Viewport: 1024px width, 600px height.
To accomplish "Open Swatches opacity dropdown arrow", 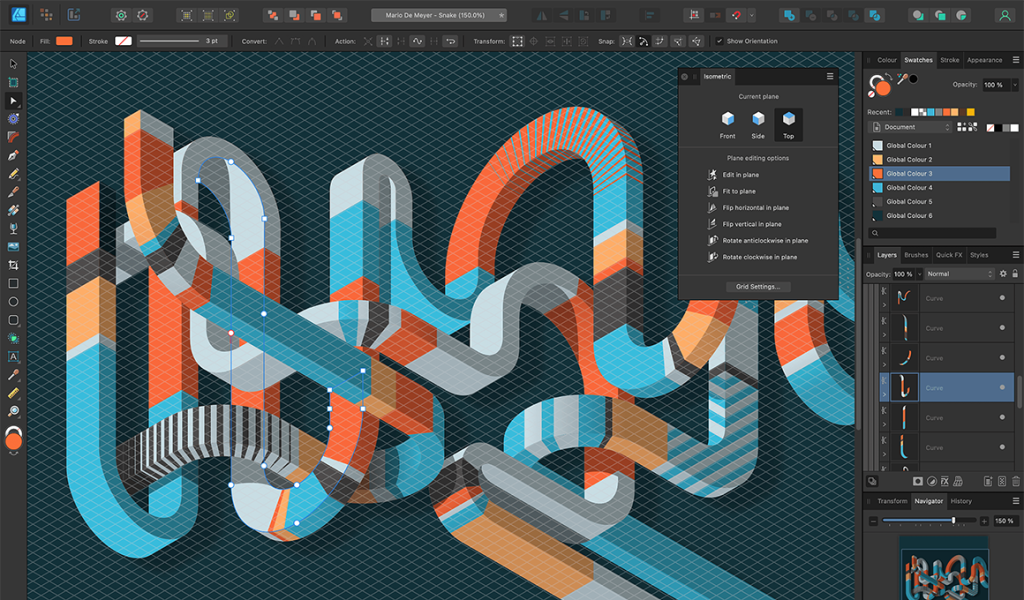I will coord(1014,85).
